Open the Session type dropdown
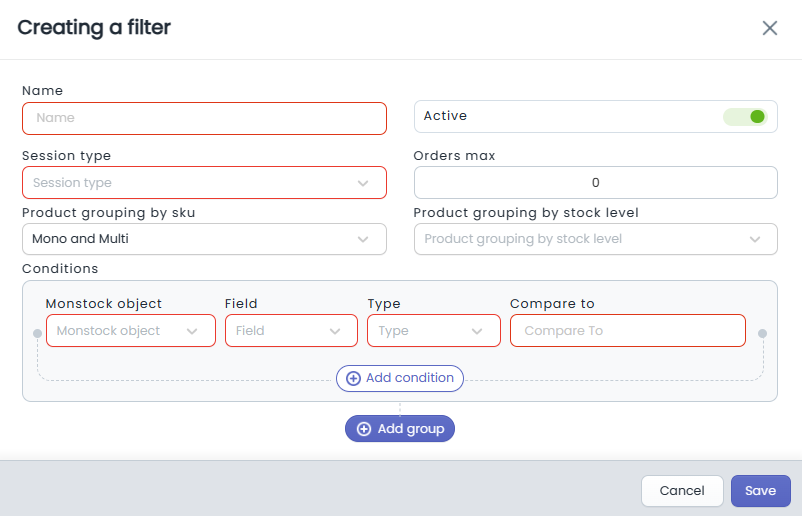 tap(204, 183)
